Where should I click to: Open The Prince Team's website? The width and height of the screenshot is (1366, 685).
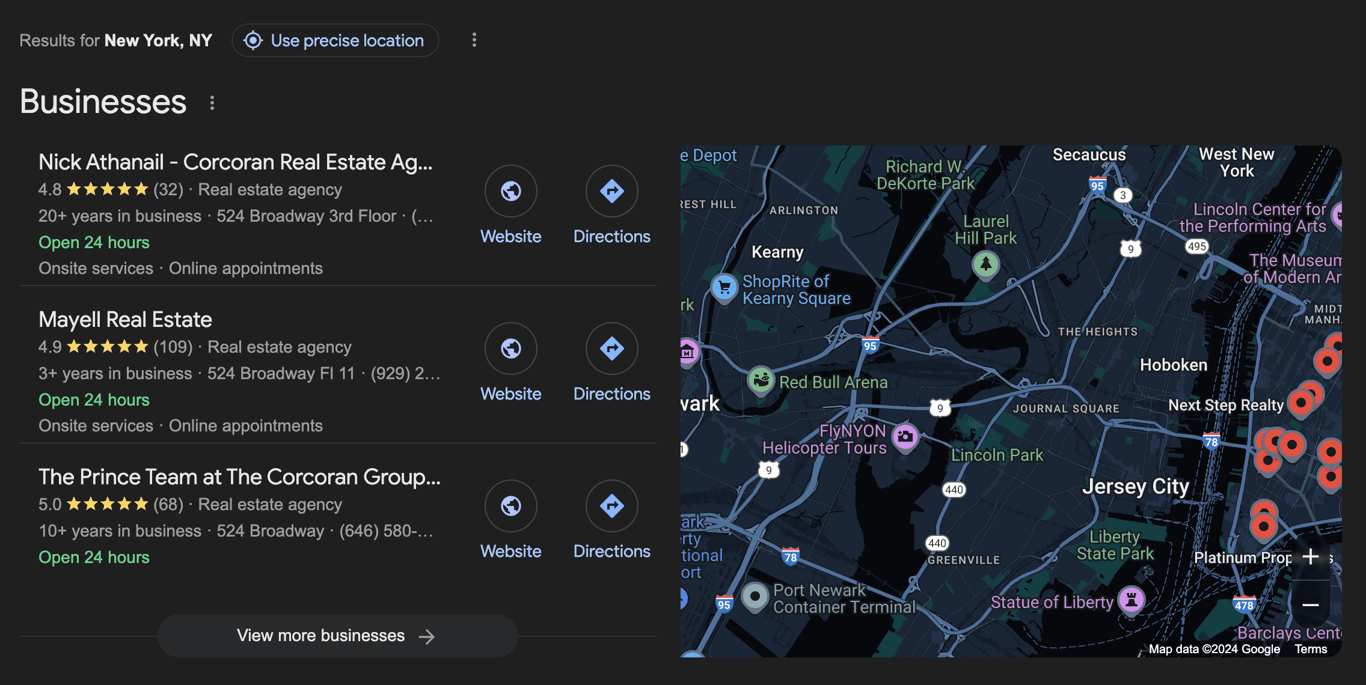[x=511, y=506]
